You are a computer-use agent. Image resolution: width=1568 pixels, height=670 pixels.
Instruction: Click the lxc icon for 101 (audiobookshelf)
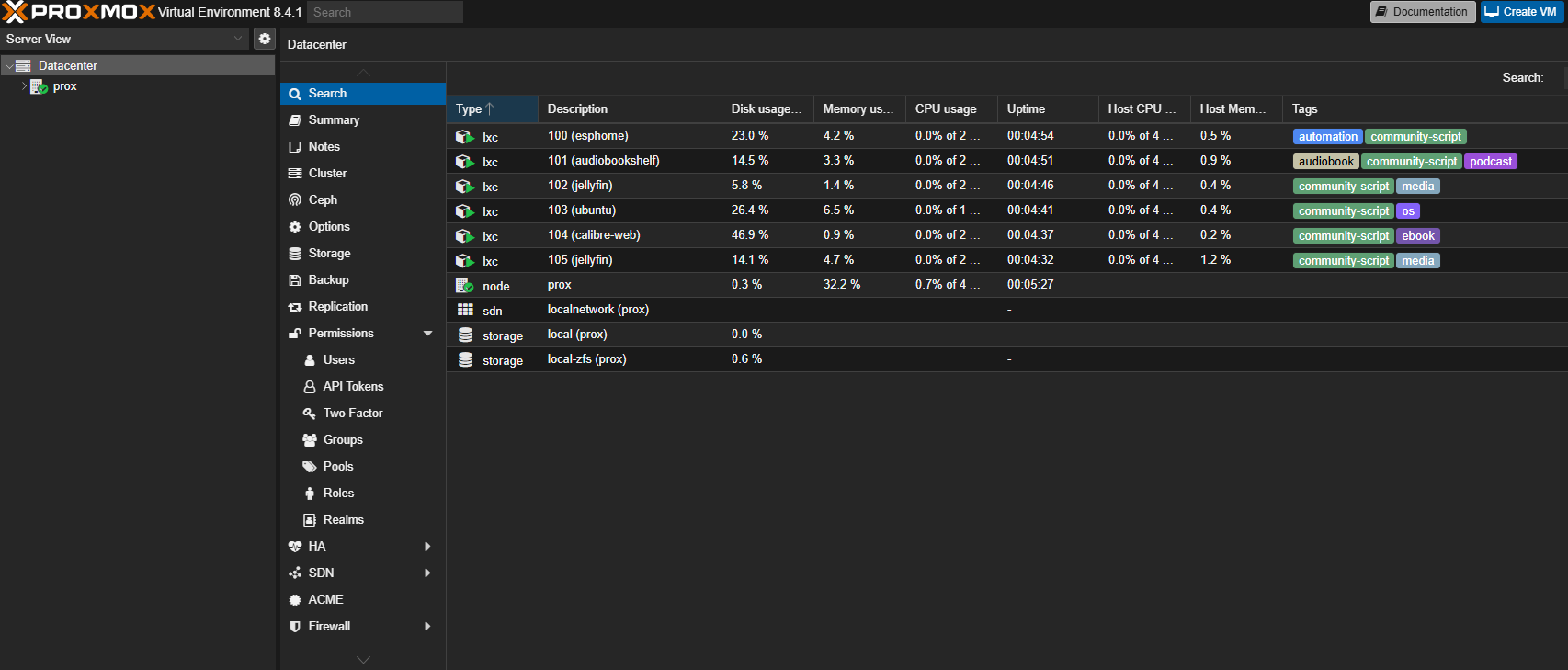pos(465,161)
